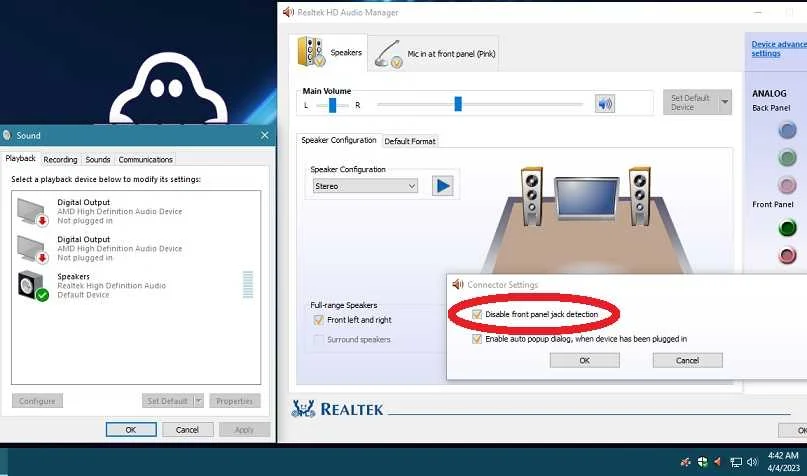This screenshot has height=476, width=807.
Task: Switch to the Speakers tab
Action: pyautogui.click(x=329, y=52)
